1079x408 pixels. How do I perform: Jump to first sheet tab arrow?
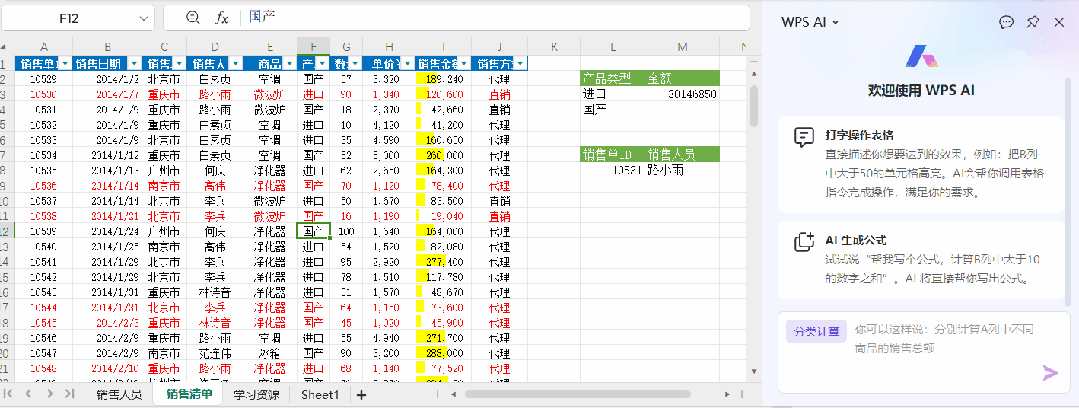tap(9, 394)
